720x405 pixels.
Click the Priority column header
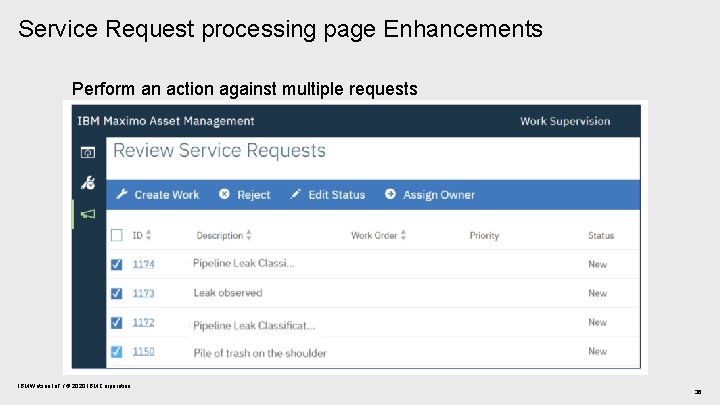coord(484,235)
